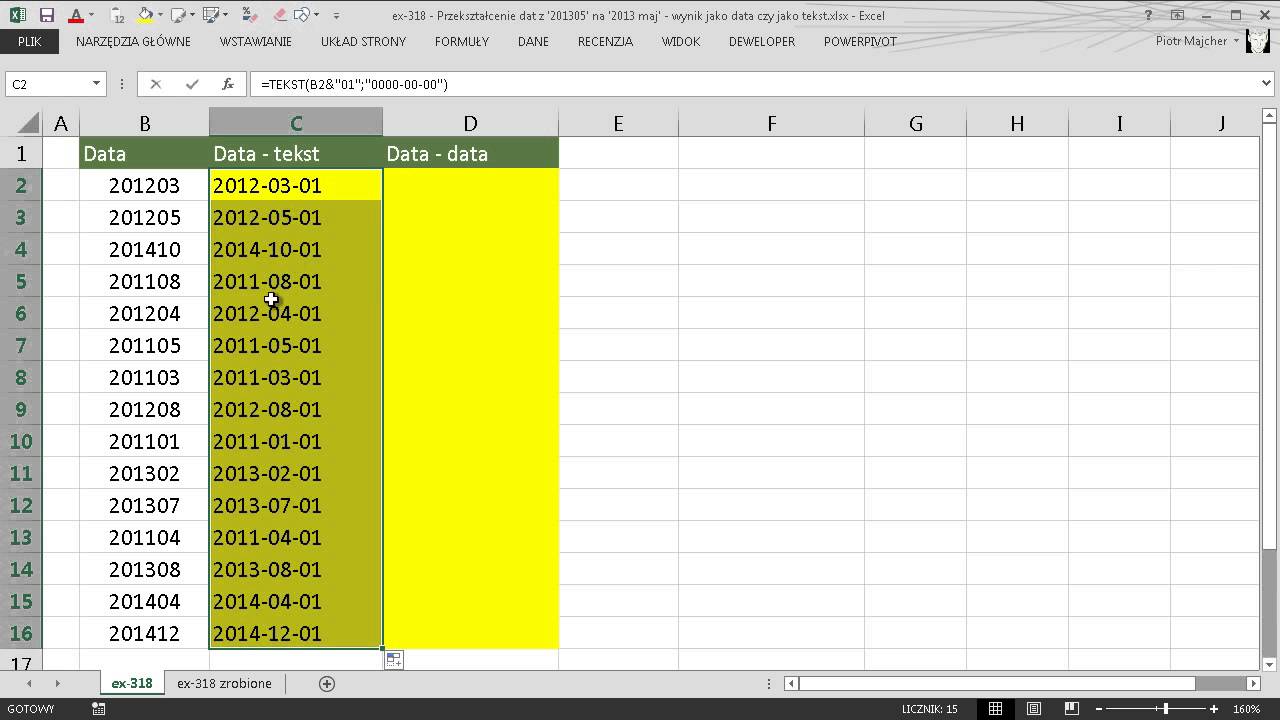Switch to the ex-318 sheet tab

point(132,683)
